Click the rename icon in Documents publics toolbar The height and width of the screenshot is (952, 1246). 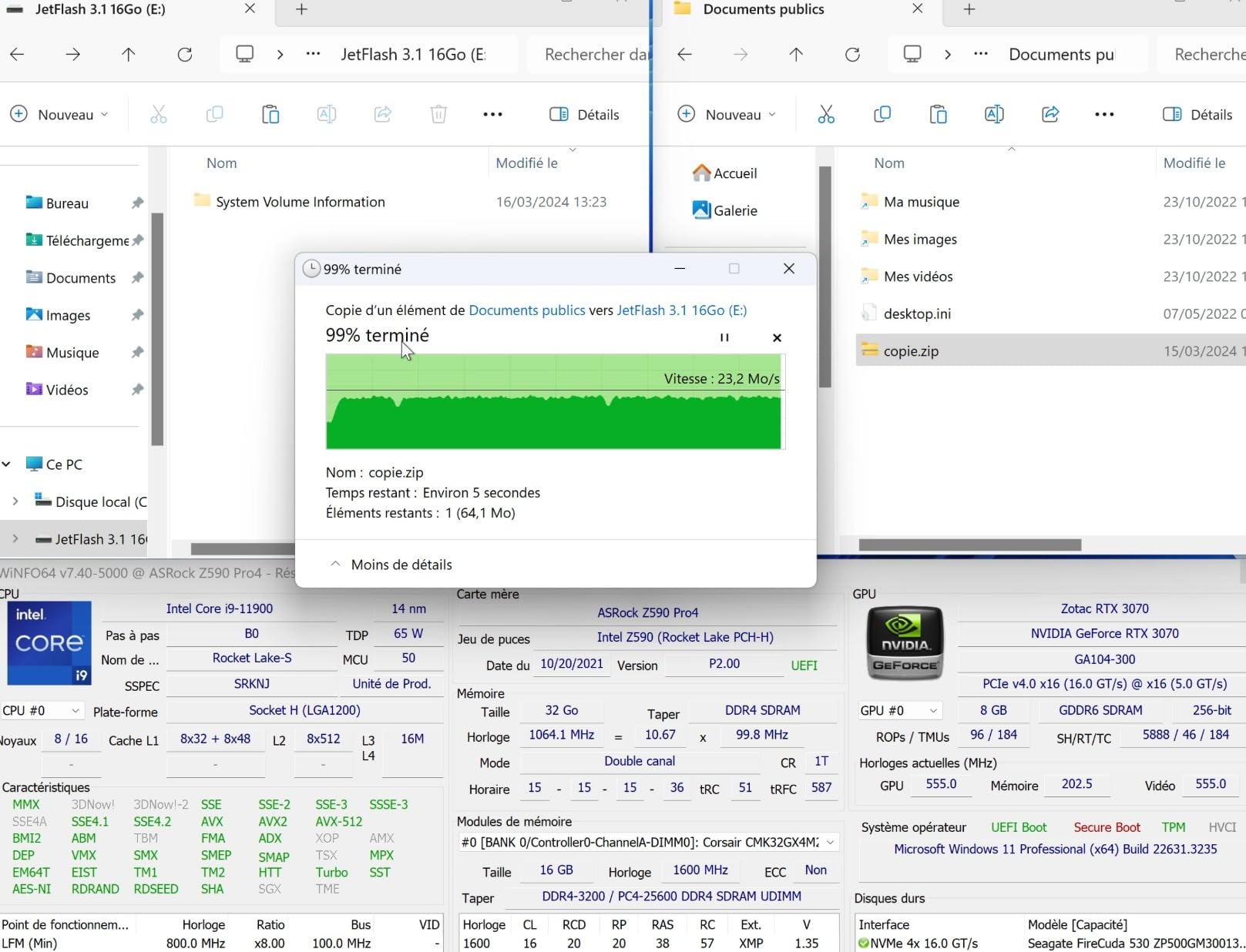[x=994, y=115]
